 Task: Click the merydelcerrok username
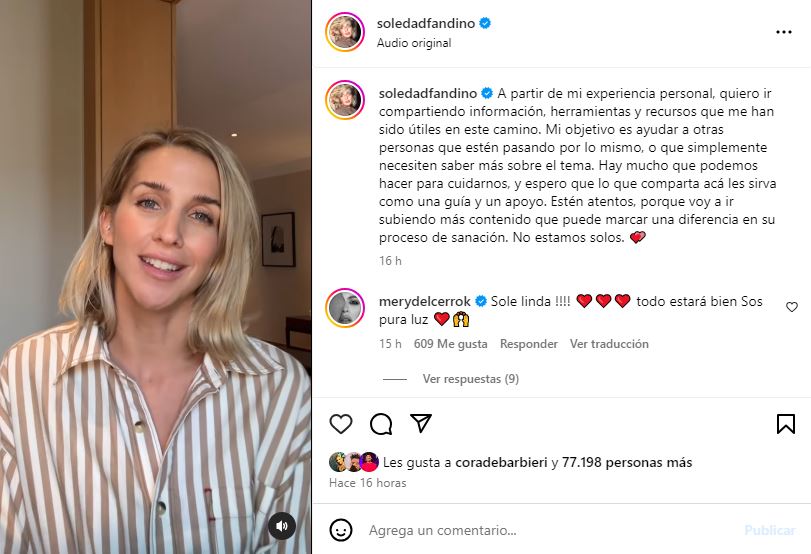[x=425, y=301]
